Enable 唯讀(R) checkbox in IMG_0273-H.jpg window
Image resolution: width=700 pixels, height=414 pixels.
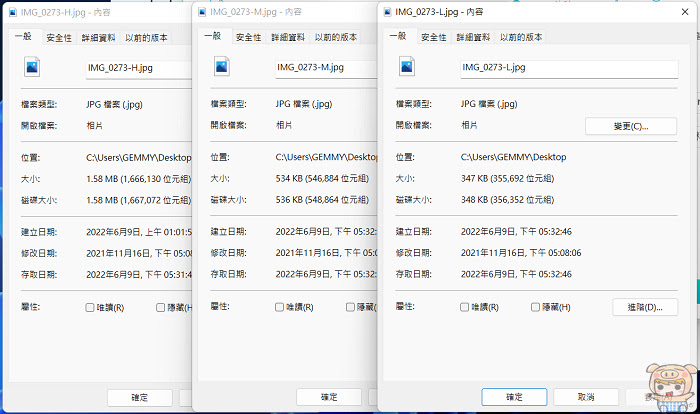[x=90, y=307]
